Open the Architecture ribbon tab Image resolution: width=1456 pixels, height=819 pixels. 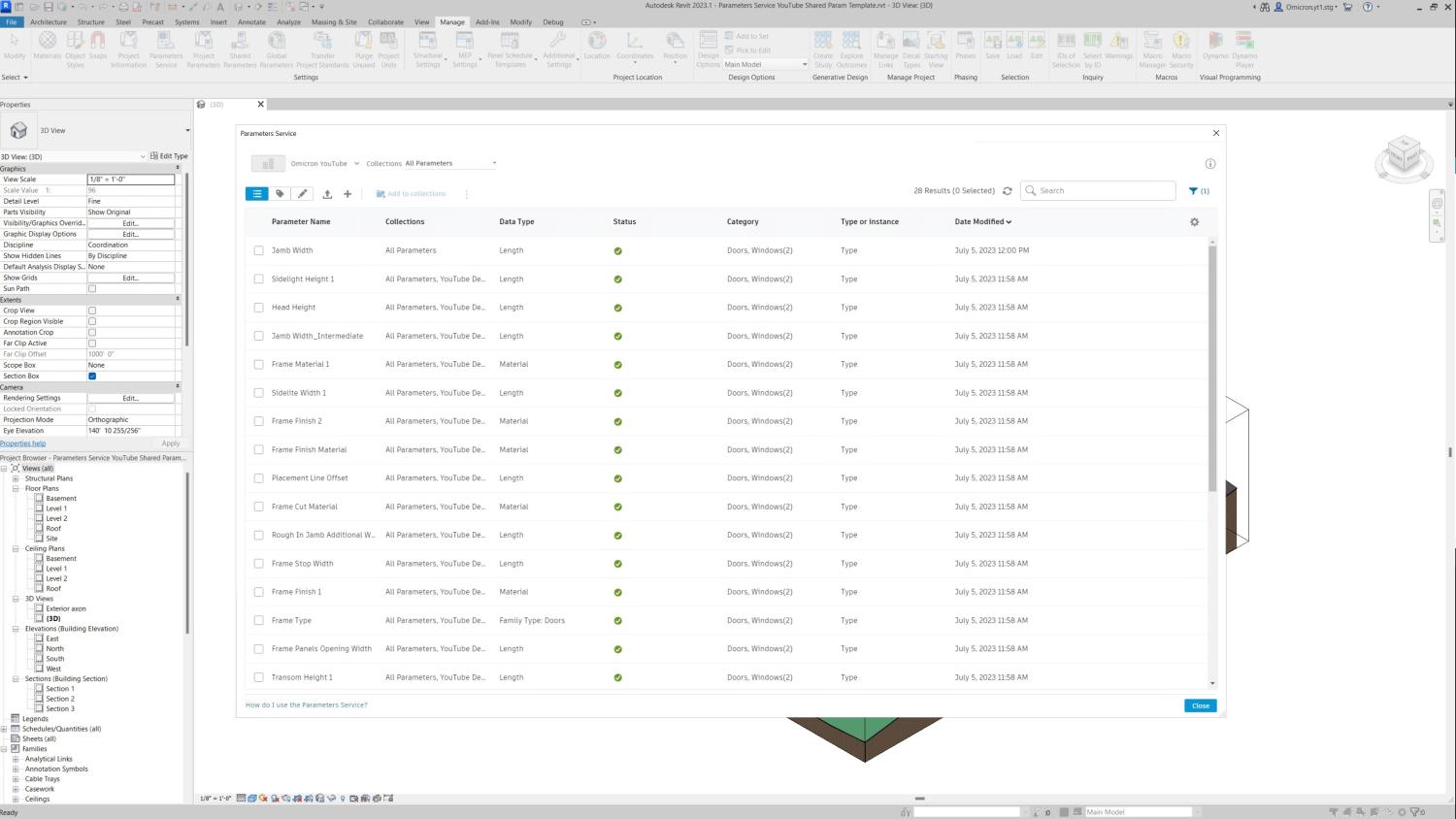(49, 21)
